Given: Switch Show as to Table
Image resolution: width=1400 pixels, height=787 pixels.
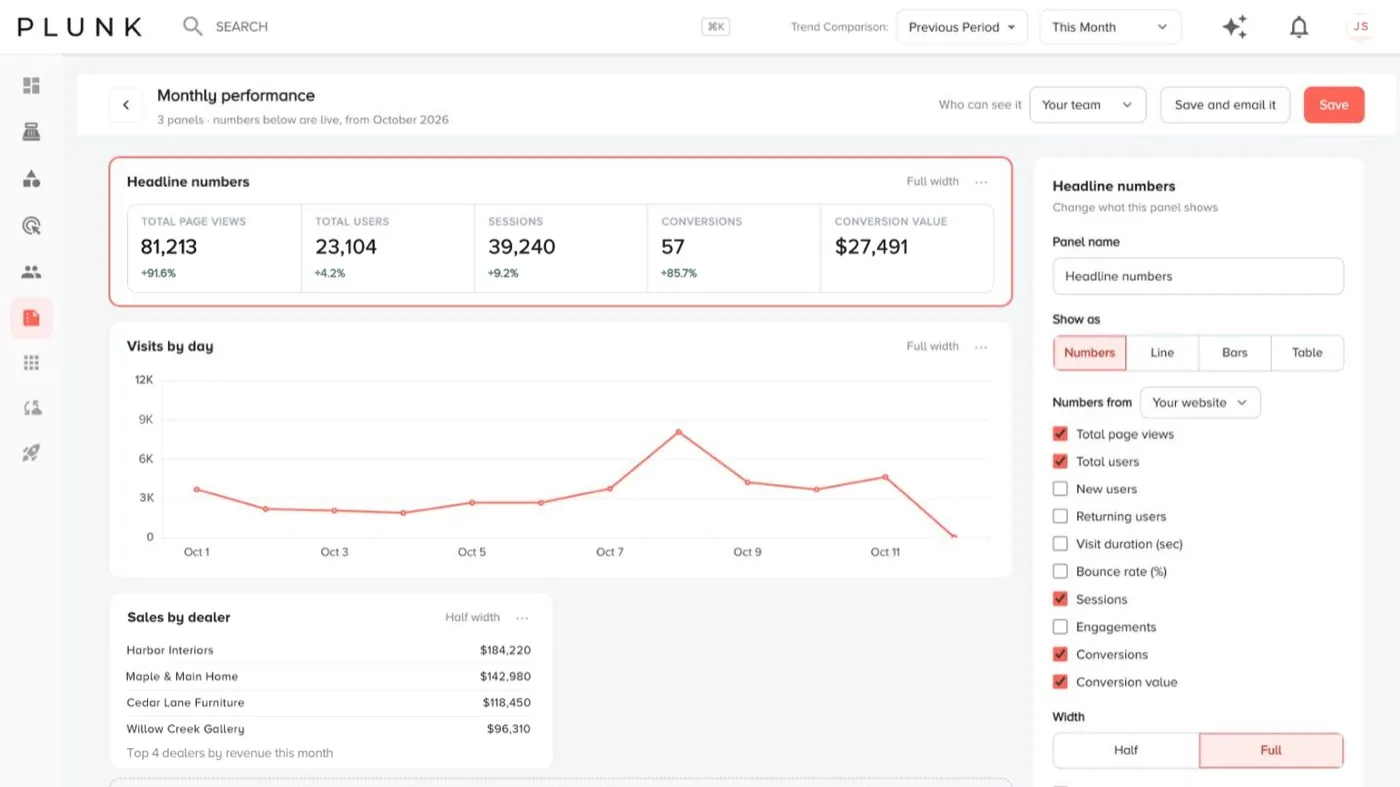Looking at the screenshot, I should 1307,353.
